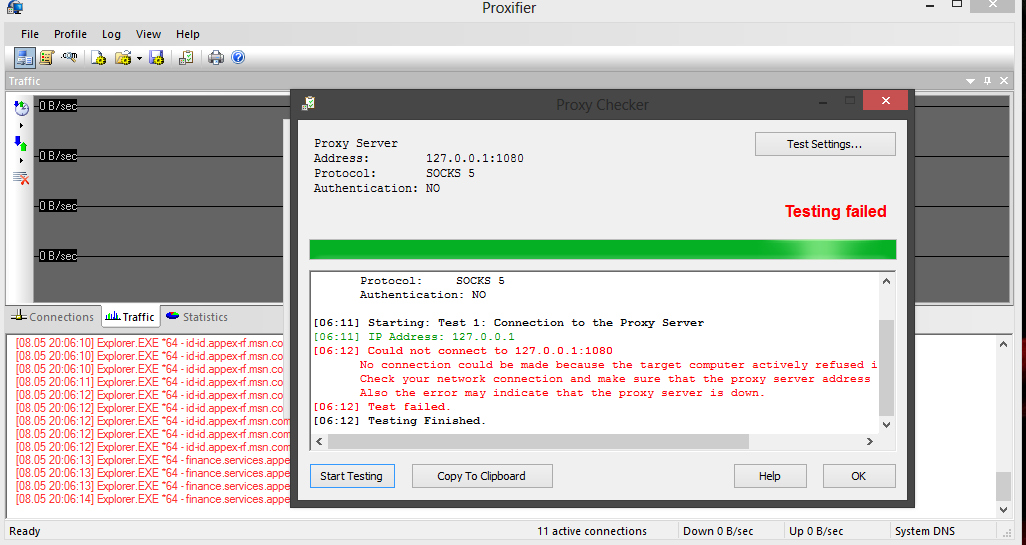Click 'SOCKS 5' protocol value in header
1026x545 pixels.
[x=450, y=173]
